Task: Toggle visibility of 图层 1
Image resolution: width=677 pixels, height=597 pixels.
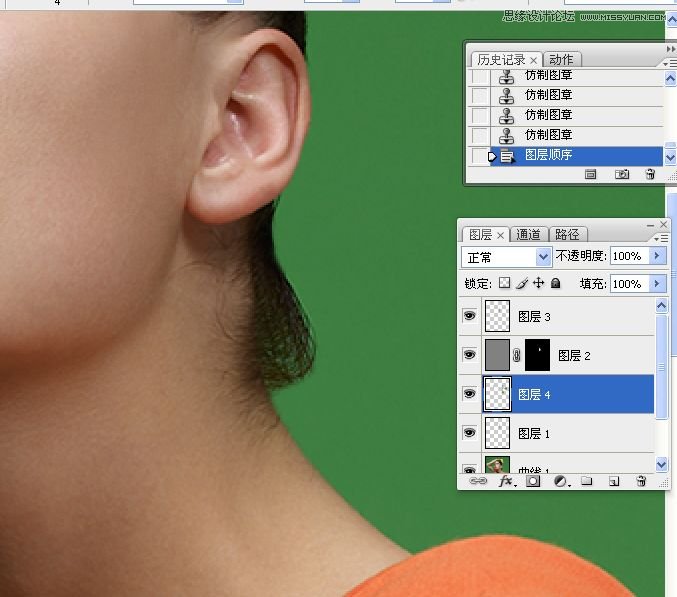Action: [x=469, y=432]
